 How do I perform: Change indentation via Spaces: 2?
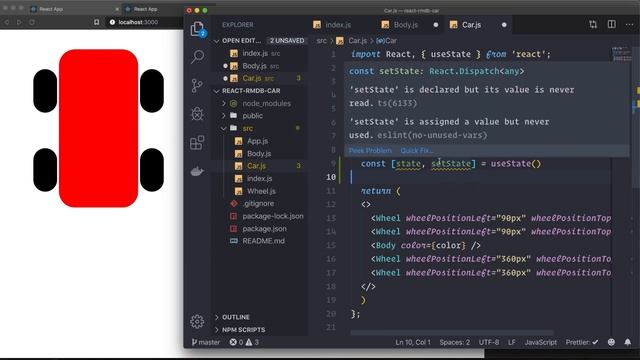[454, 342]
